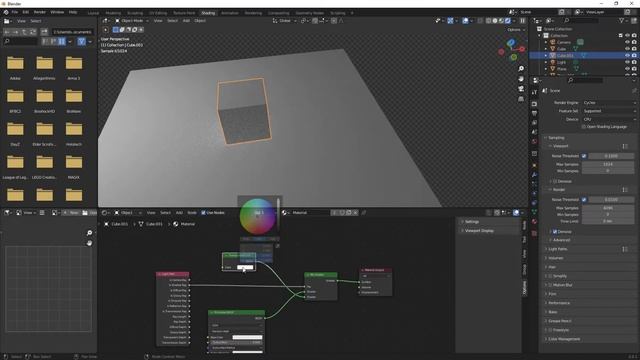Expand the Light Paths panel
The image size is (640, 360).
coord(558,249)
